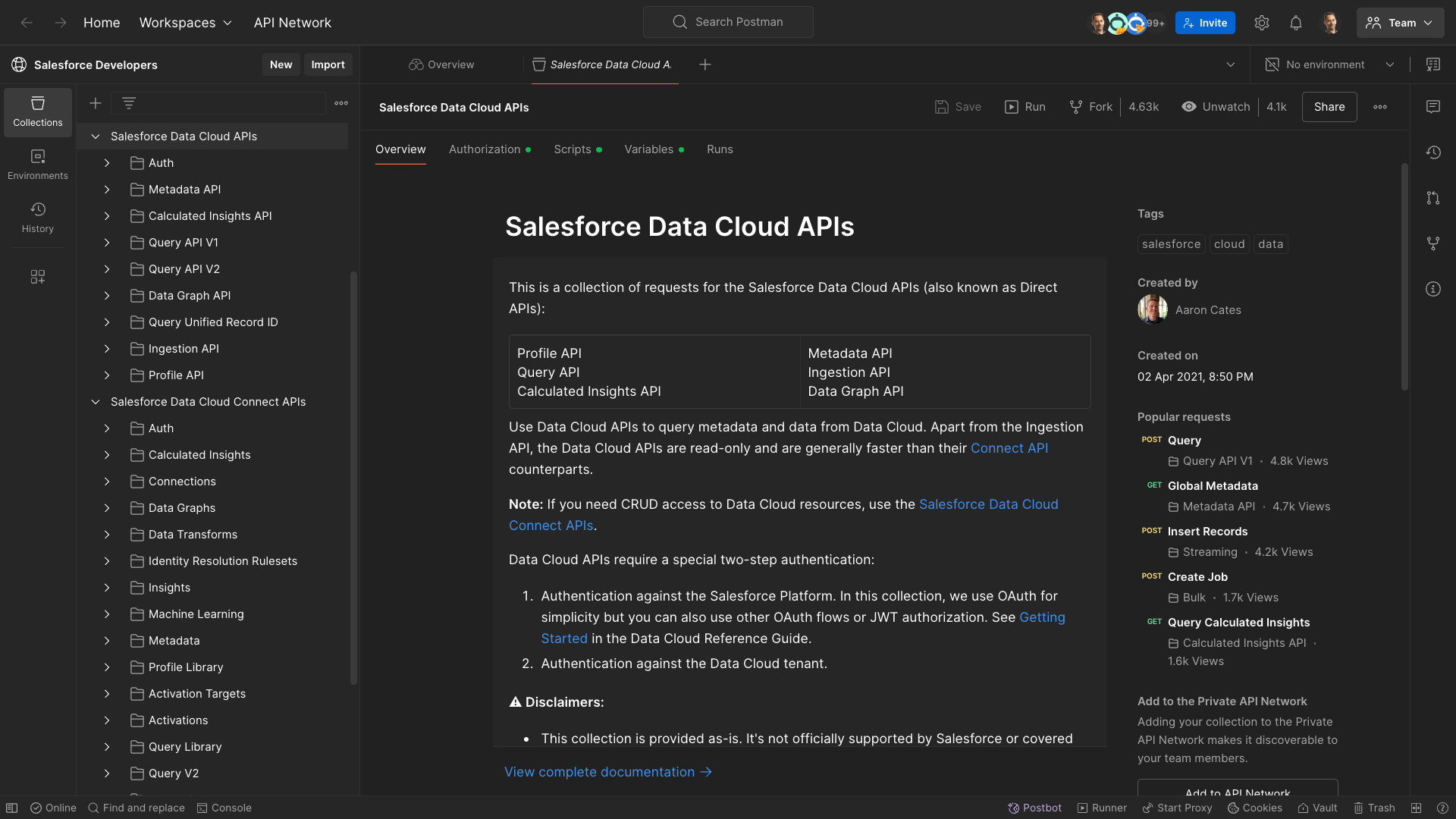
Task: Open the comments icon in right sidebar
Action: pyautogui.click(x=1433, y=107)
